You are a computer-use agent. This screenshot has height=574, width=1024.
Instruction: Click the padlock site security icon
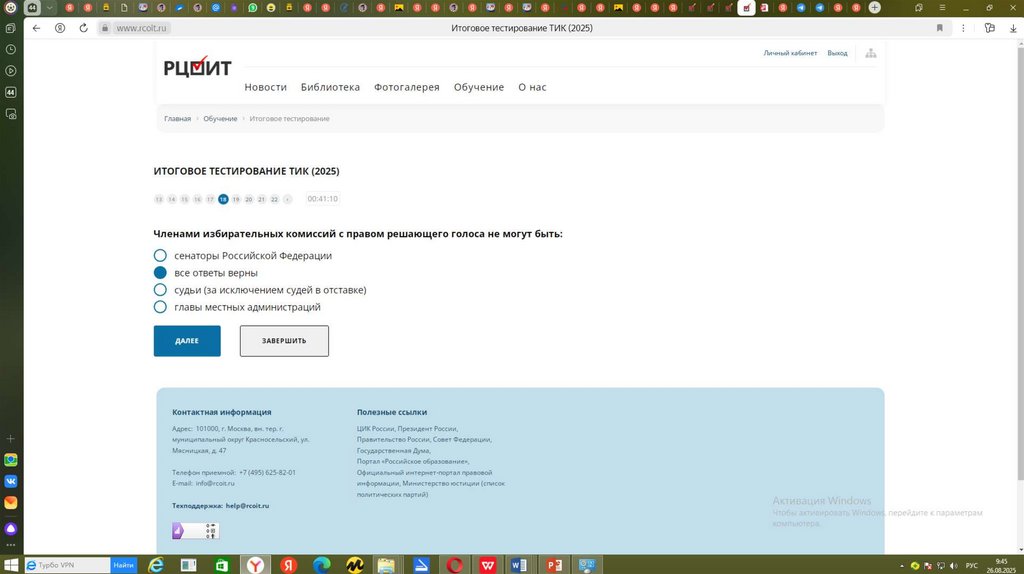[x=104, y=28]
